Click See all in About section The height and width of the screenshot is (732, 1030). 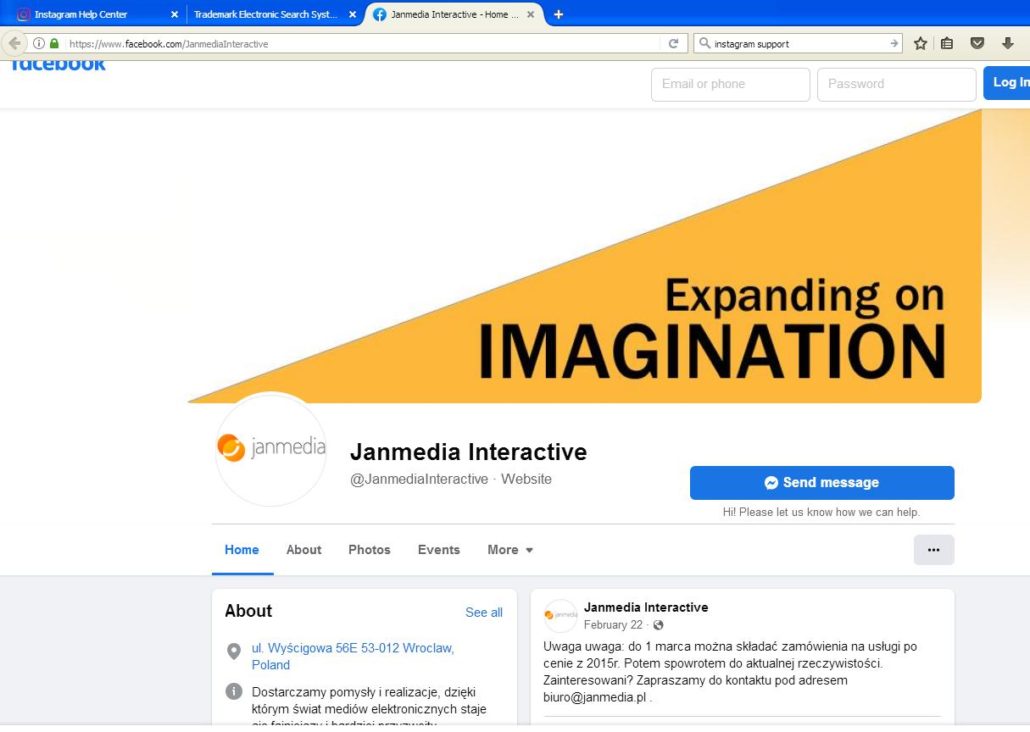484,612
